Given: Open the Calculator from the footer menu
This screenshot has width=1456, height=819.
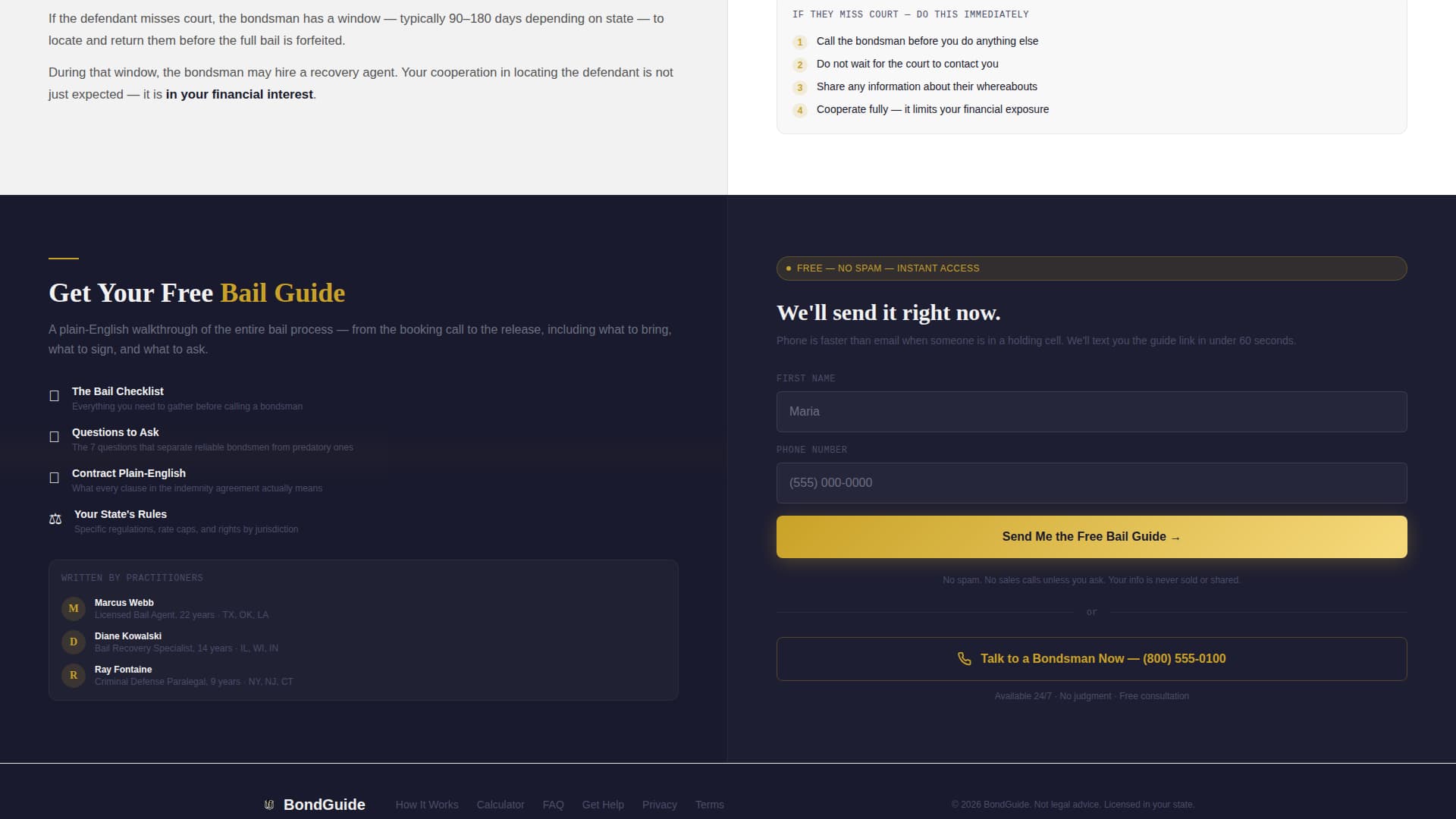Looking at the screenshot, I should (x=500, y=805).
